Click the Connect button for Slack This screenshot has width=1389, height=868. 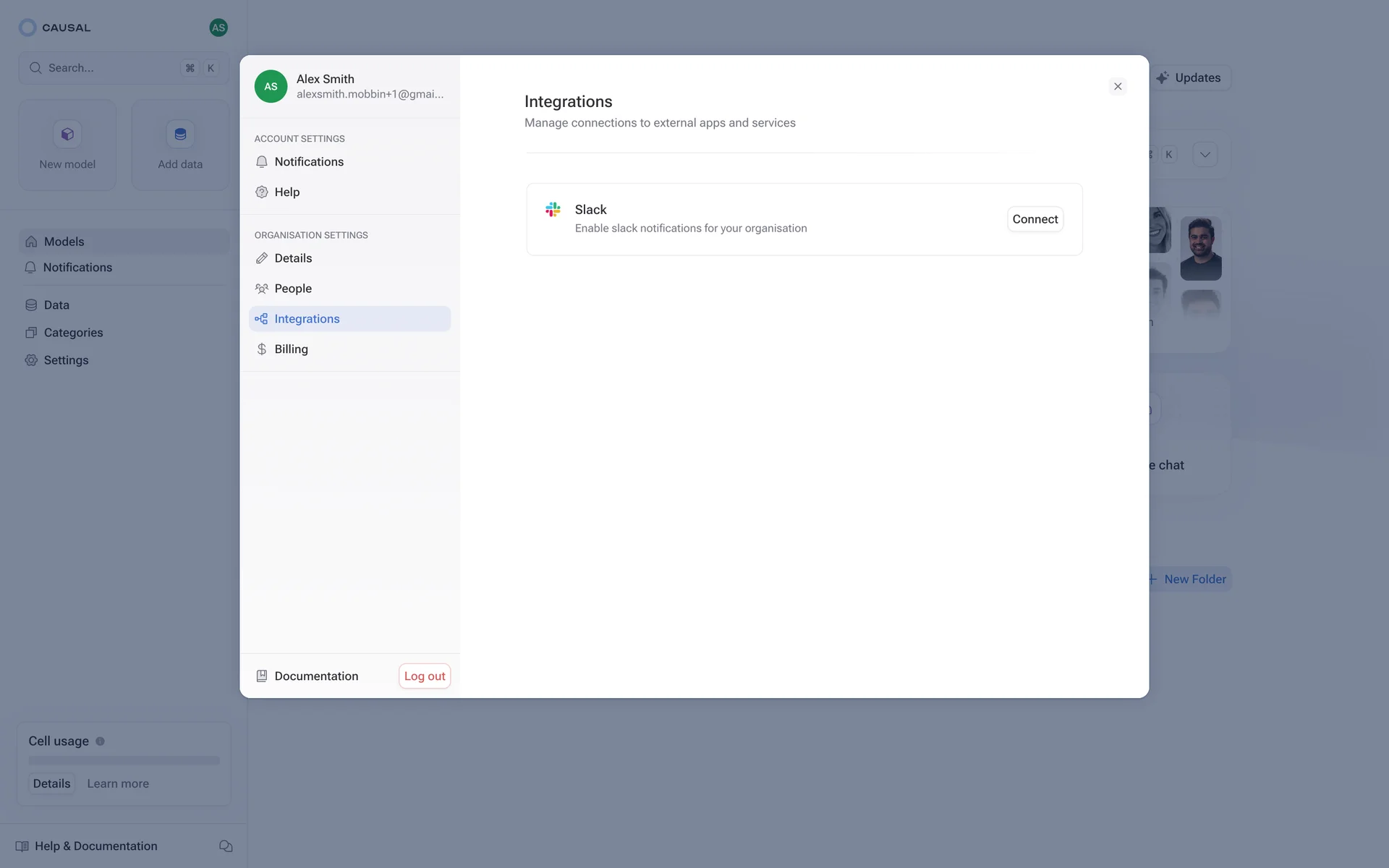tap(1035, 219)
